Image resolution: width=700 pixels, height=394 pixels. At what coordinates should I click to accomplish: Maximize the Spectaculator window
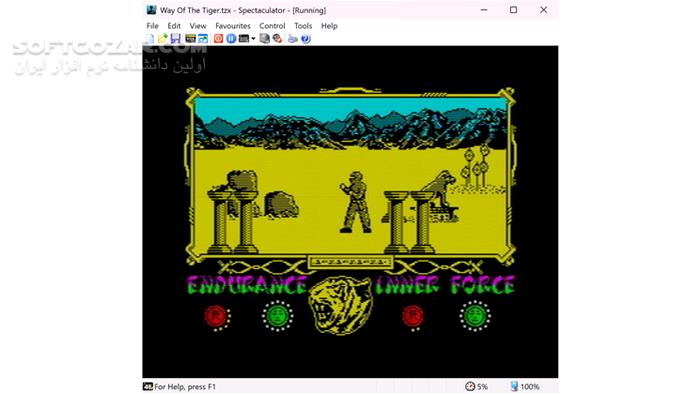coord(513,10)
